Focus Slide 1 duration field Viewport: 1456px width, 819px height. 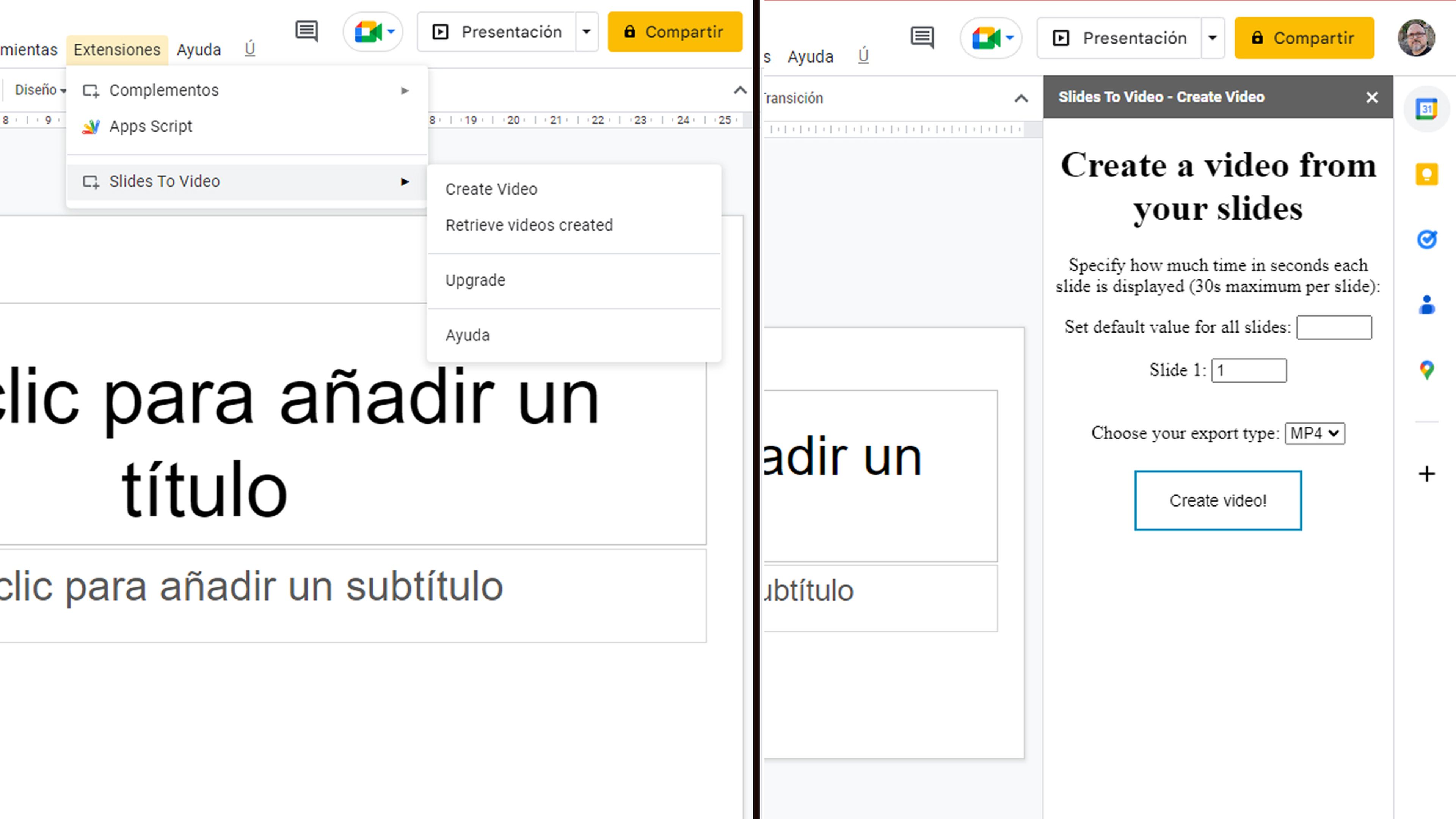pos(1249,370)
